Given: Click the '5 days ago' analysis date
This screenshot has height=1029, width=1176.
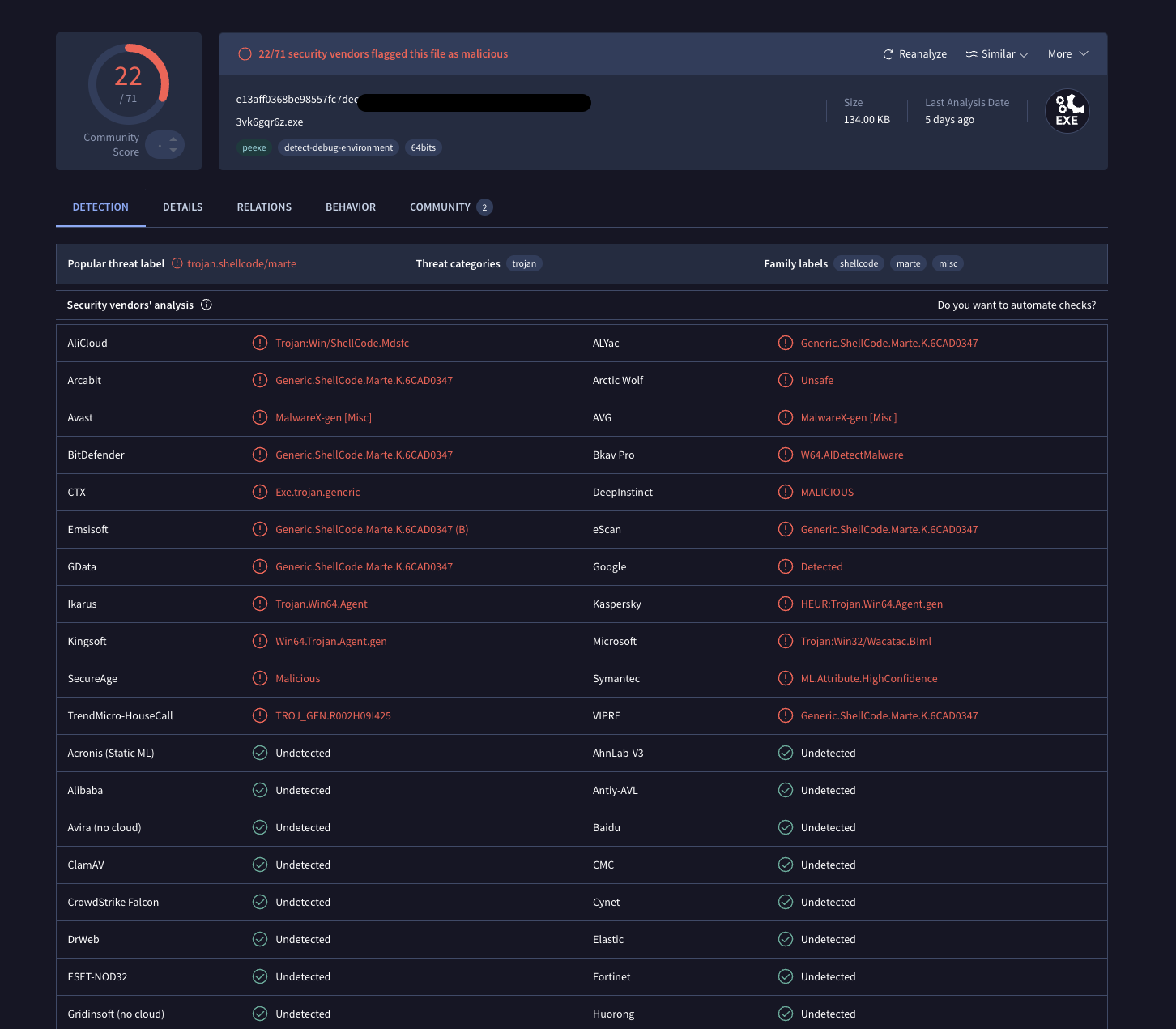Looking at the screenshot, I should [x=949, y=120].
